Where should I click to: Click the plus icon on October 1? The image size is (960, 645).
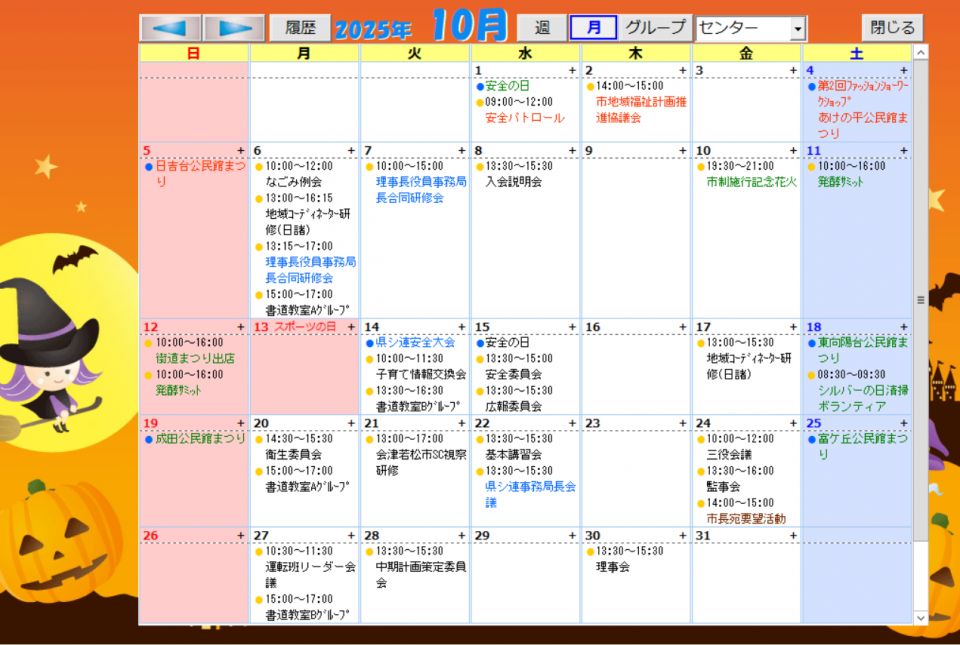572,71
